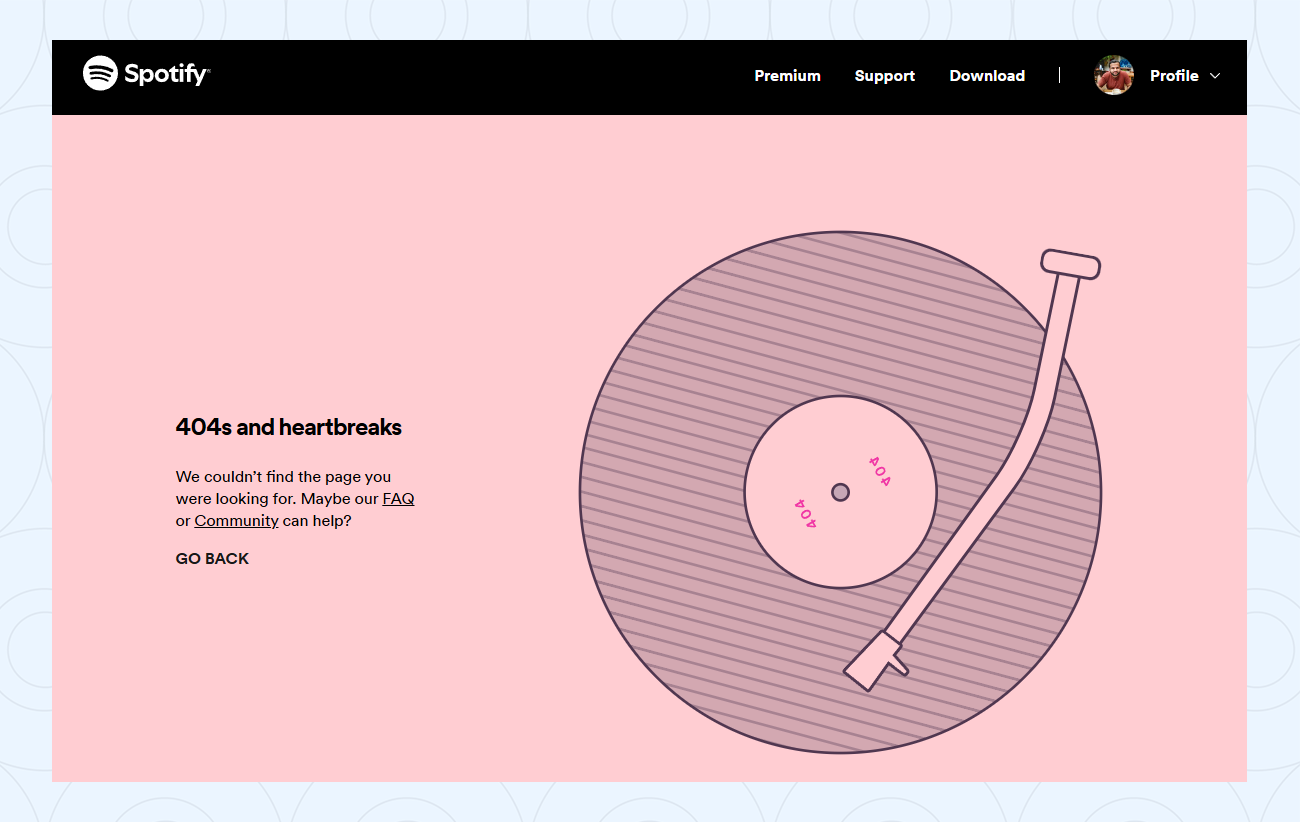Click the "We couldn't find the page you" text

click(x=283, y=477)
